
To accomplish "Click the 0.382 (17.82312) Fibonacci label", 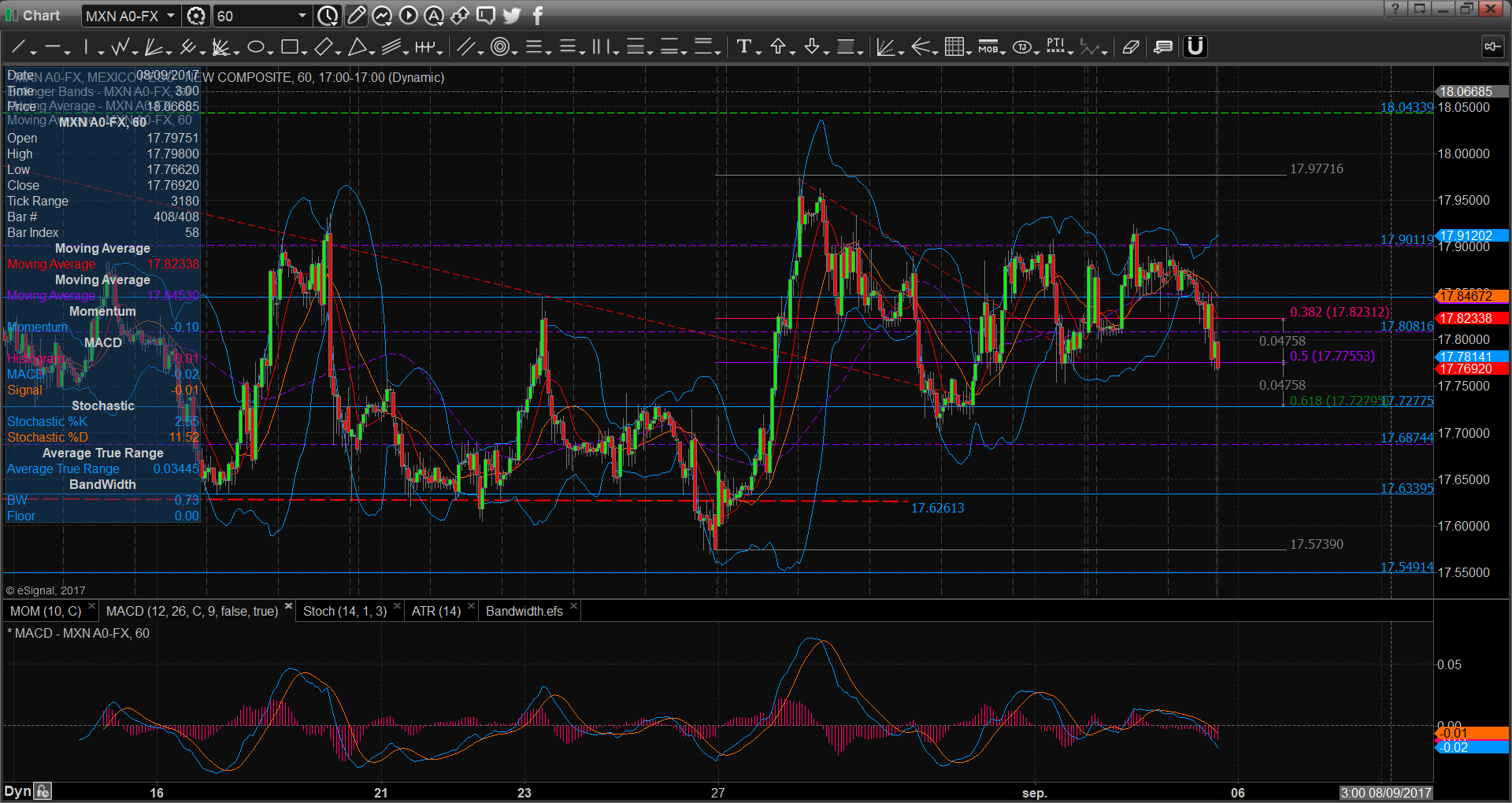I will point(1340,312).
